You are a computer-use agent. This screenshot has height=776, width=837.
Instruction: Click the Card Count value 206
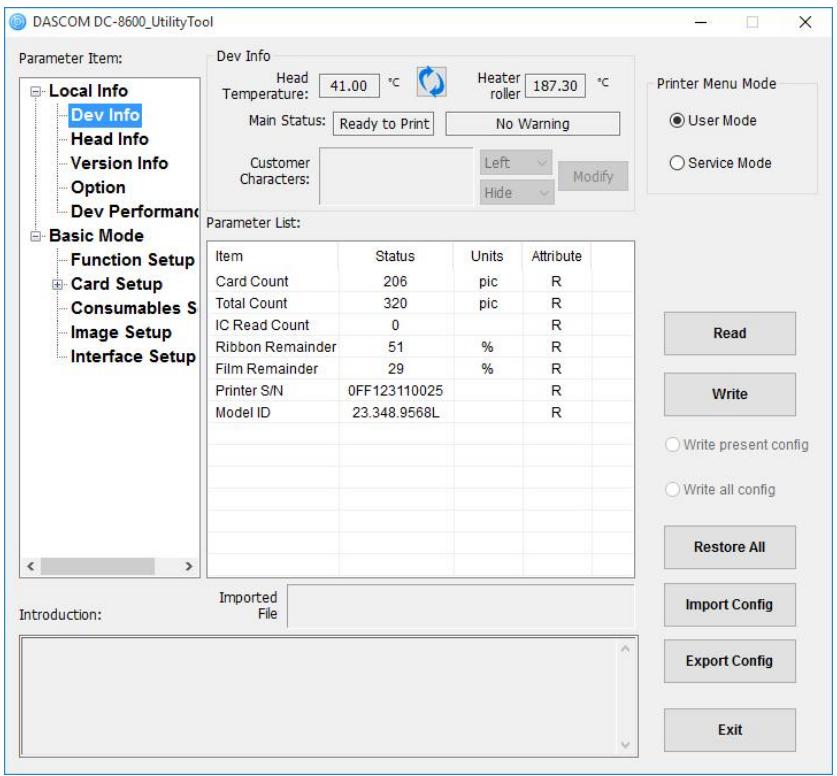coord(395,281)
